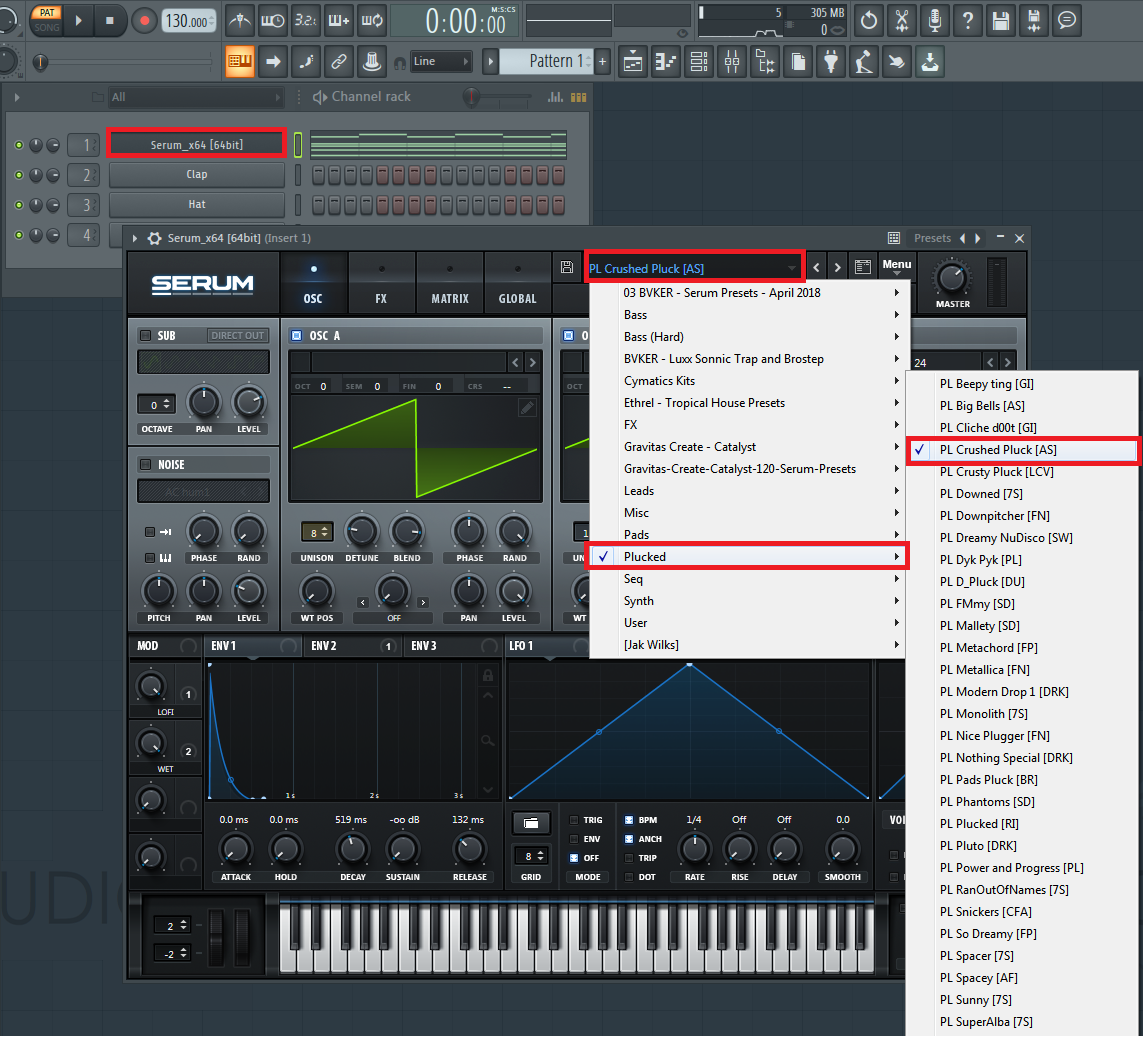This screenshot has width=1143, height=1039.
Task: Toggle the 3-2-1 countdown before recording
Action: 305,20
